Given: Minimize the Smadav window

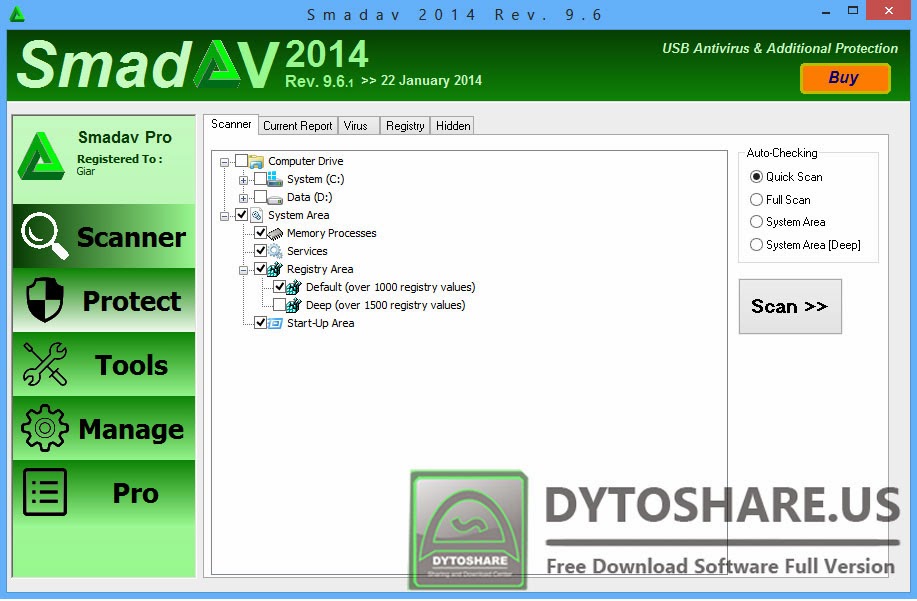Looking at the screenshot, I should 826,12.
